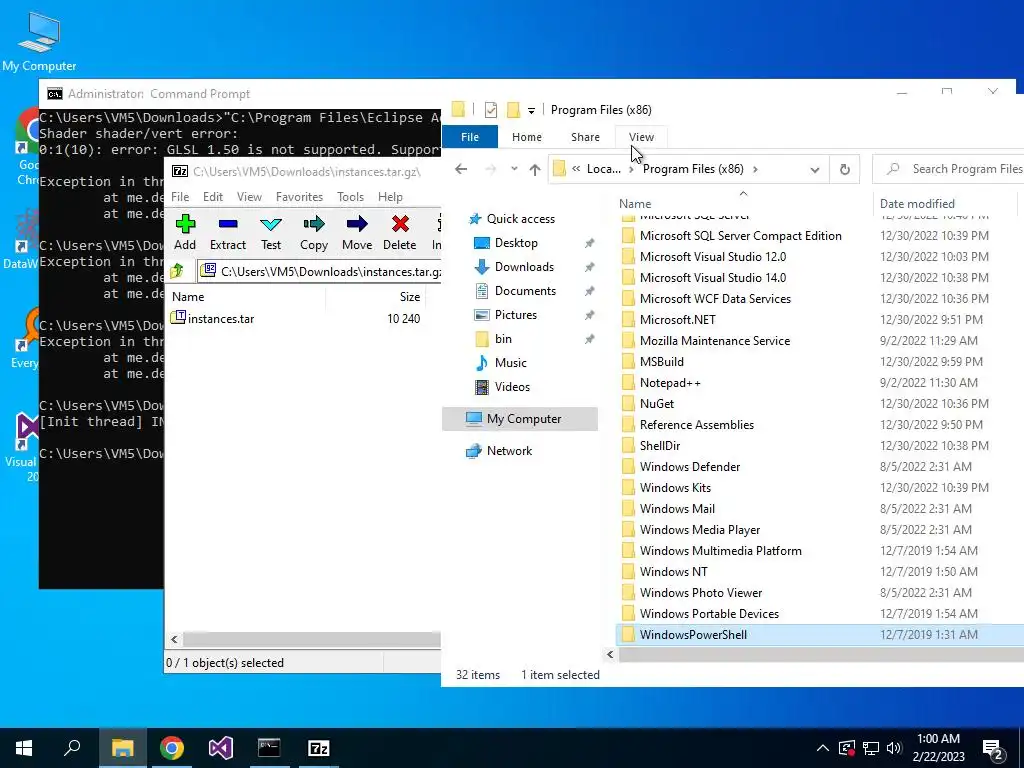Click File Explorer on the taskbar
Screen dimensions: 1024x768
(122, 748)
